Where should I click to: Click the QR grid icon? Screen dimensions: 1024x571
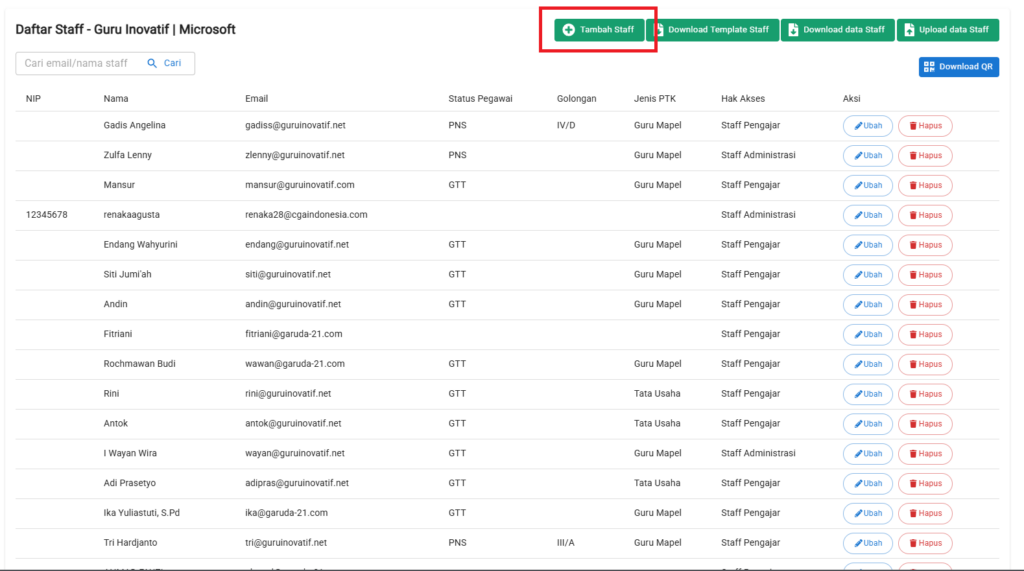coord(929,67)
